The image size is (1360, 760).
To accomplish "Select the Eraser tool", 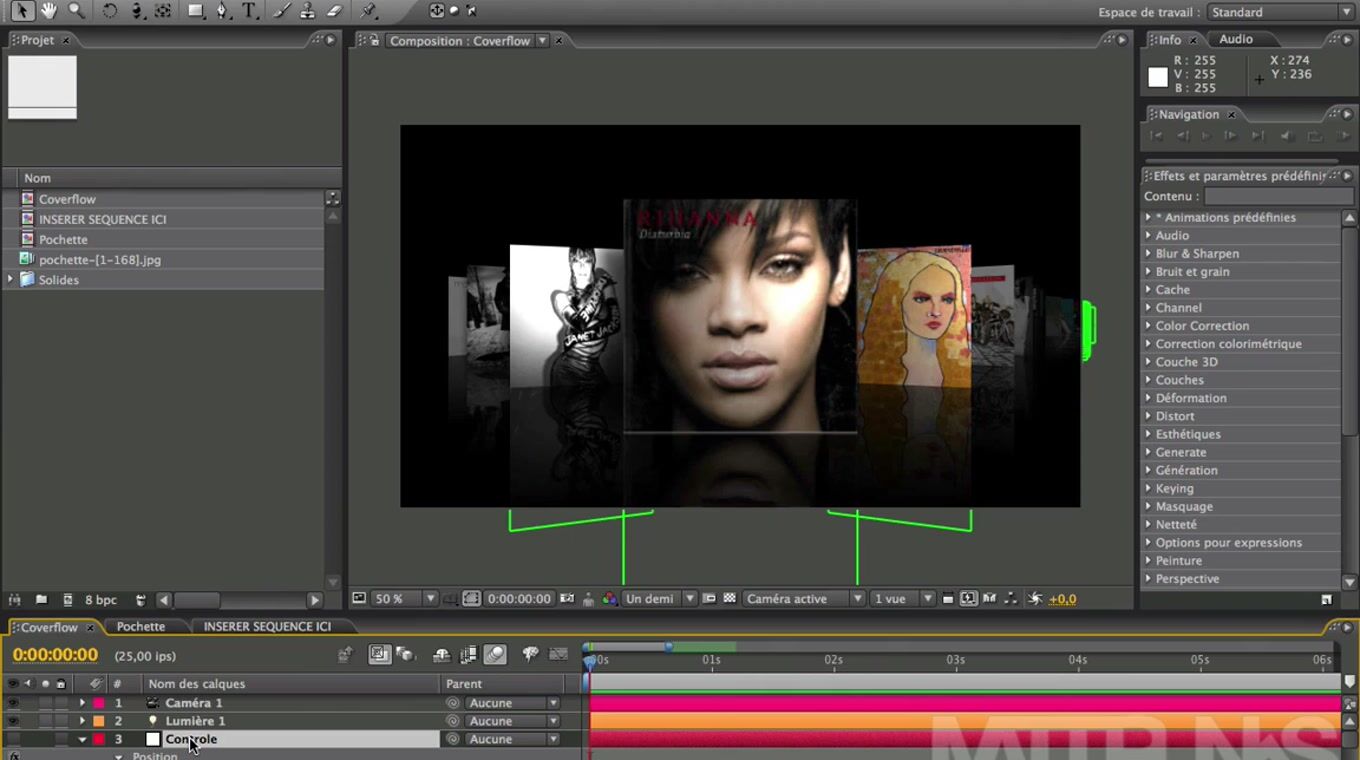I will tap(335, 11).
